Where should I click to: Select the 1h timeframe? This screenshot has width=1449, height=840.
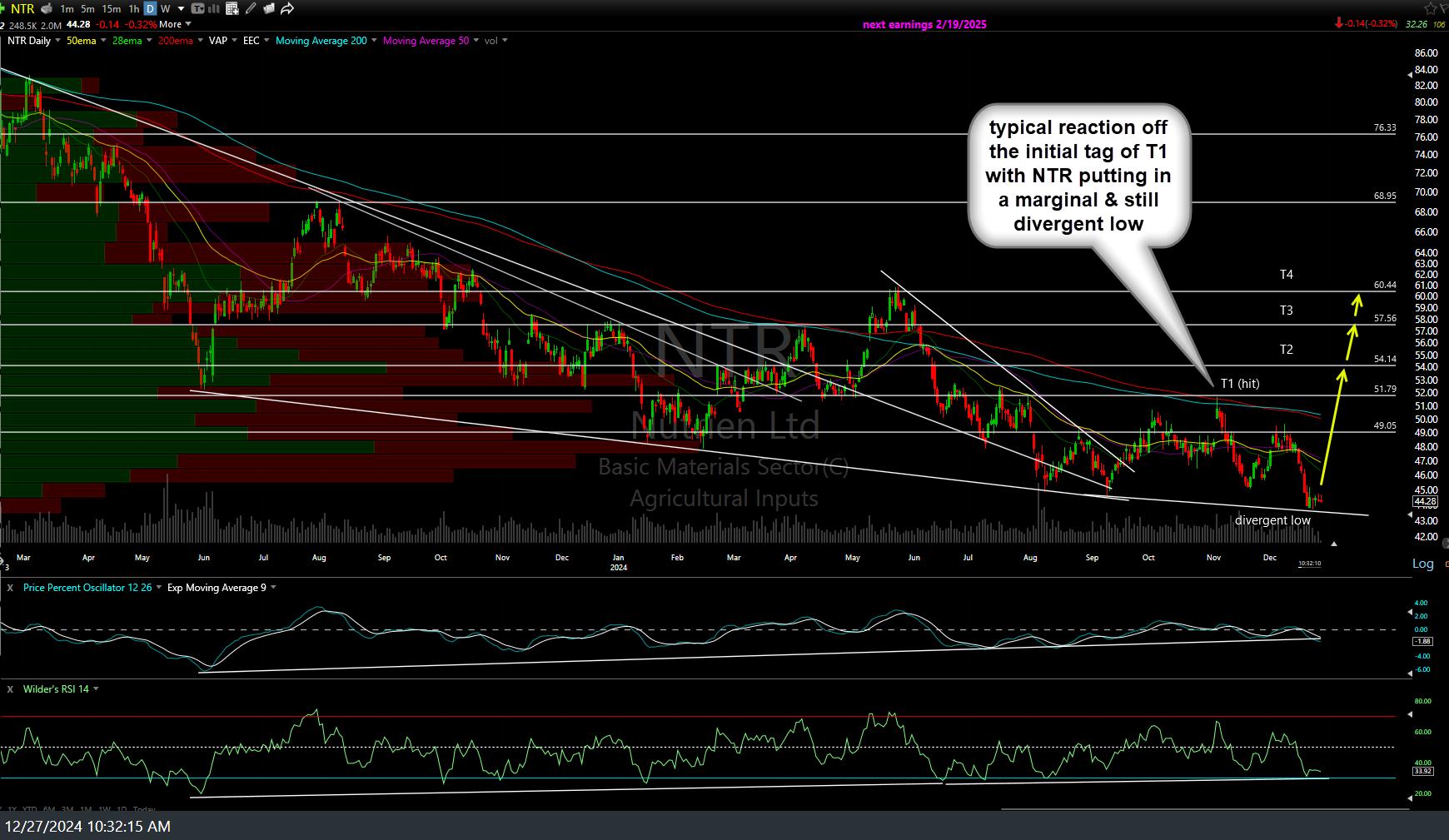[133, 9]
